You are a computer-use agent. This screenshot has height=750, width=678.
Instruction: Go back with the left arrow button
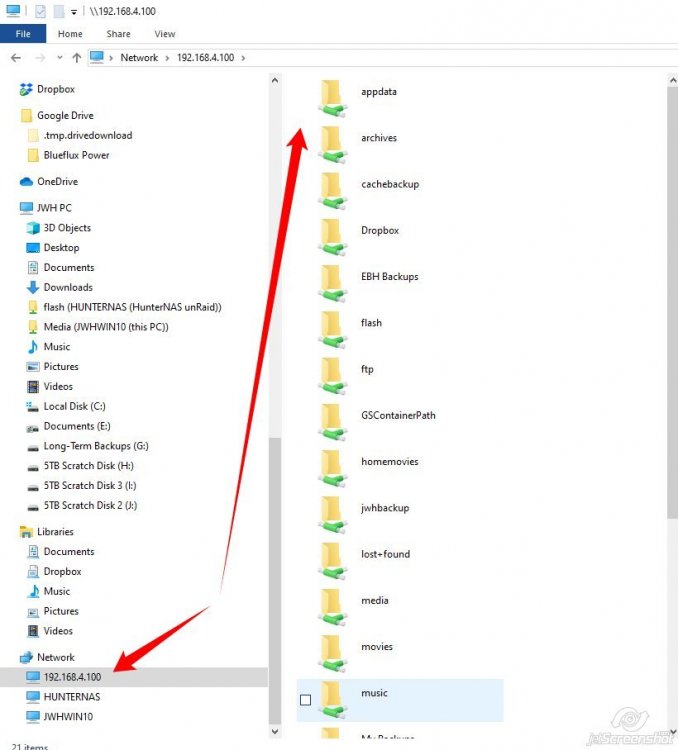pos(16,58)
